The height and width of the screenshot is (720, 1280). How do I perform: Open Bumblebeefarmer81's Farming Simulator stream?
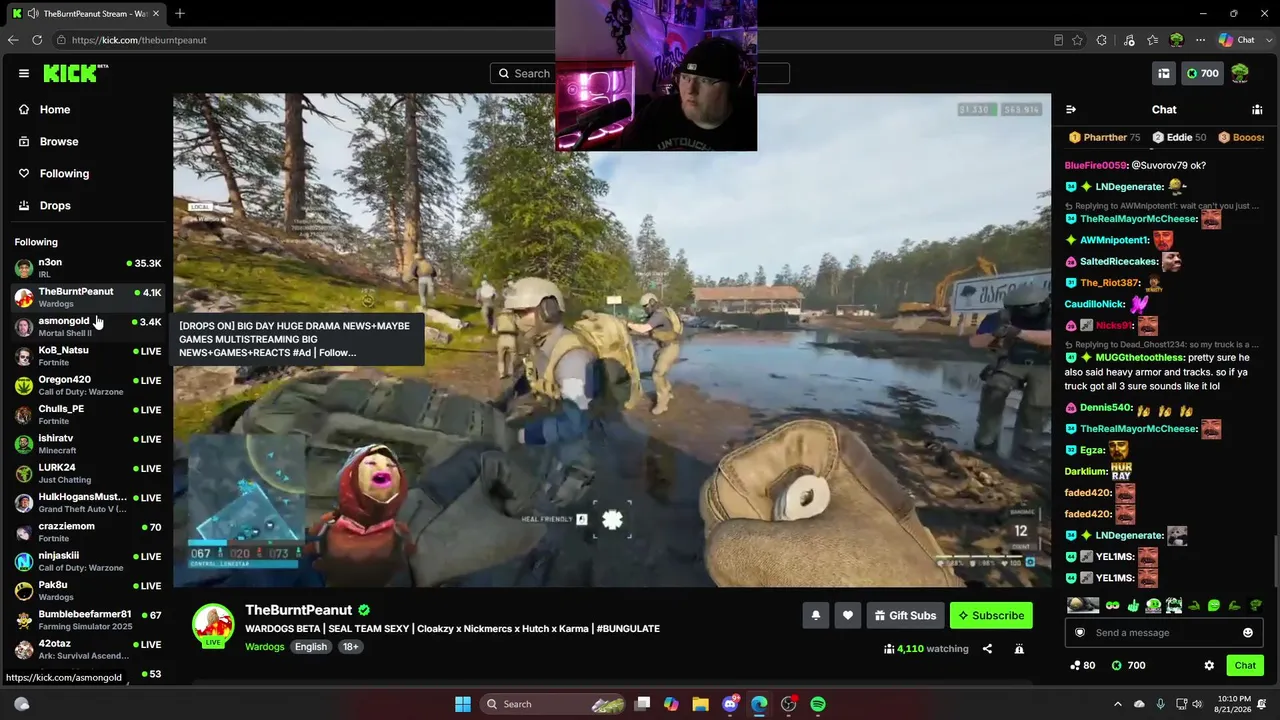pyautogui.click(x=88, y=620)
